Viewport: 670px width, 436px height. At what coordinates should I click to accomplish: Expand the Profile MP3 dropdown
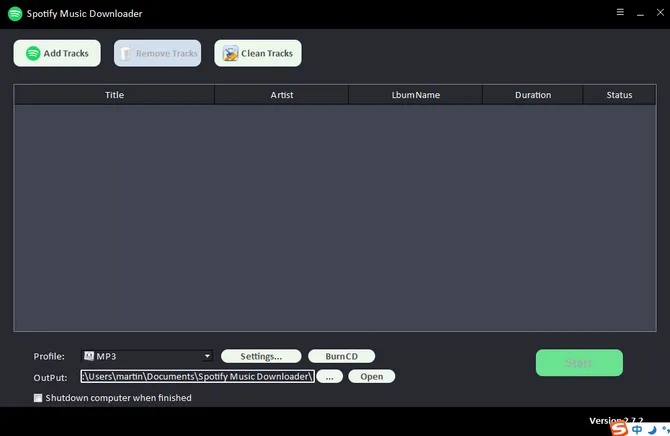[x=147, y=356]
